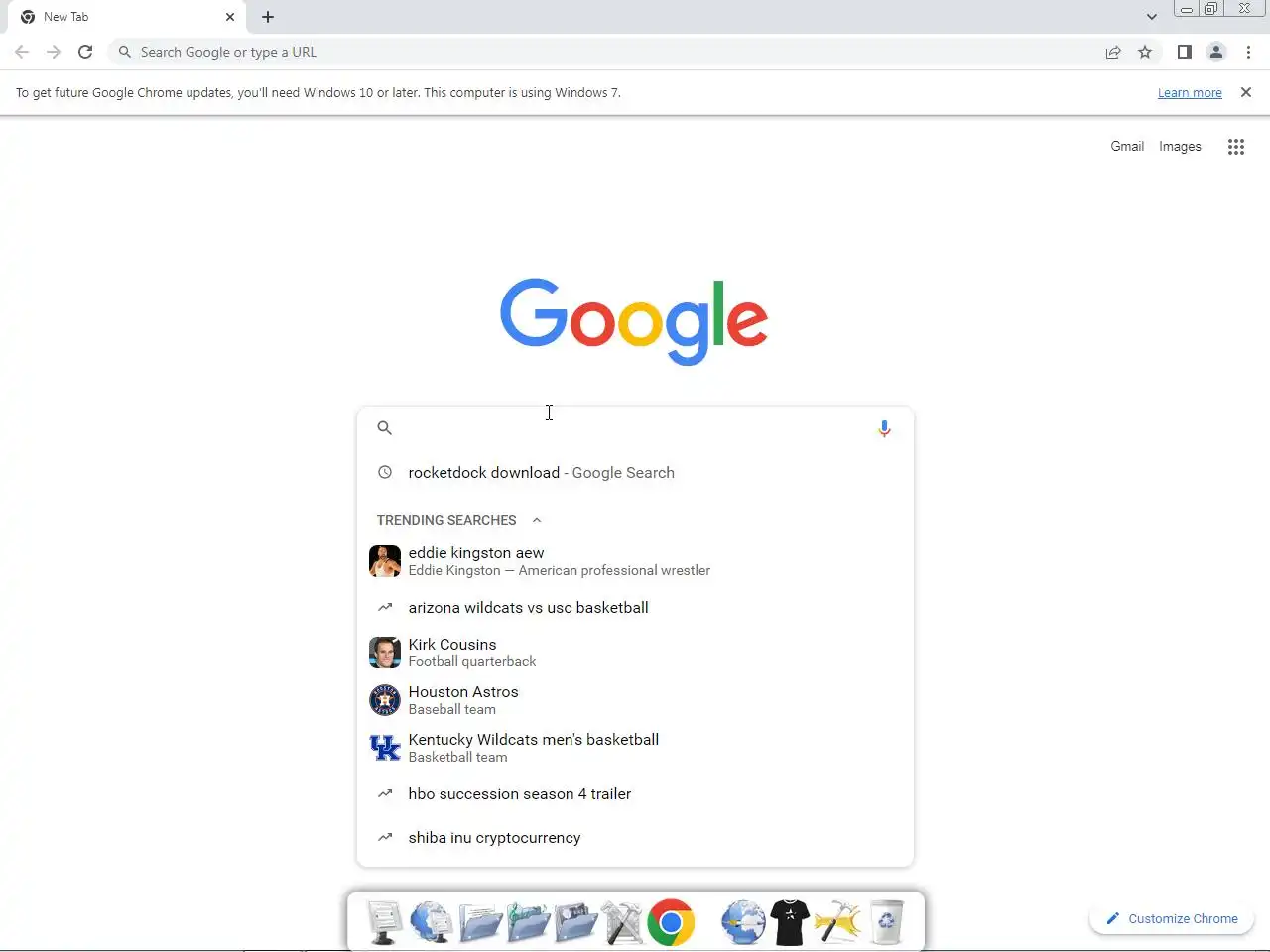The height and width of the screenshot is (952, 1270).
Task: Click "Basketball team" subtitle text
Action: [x=457, y=757]
